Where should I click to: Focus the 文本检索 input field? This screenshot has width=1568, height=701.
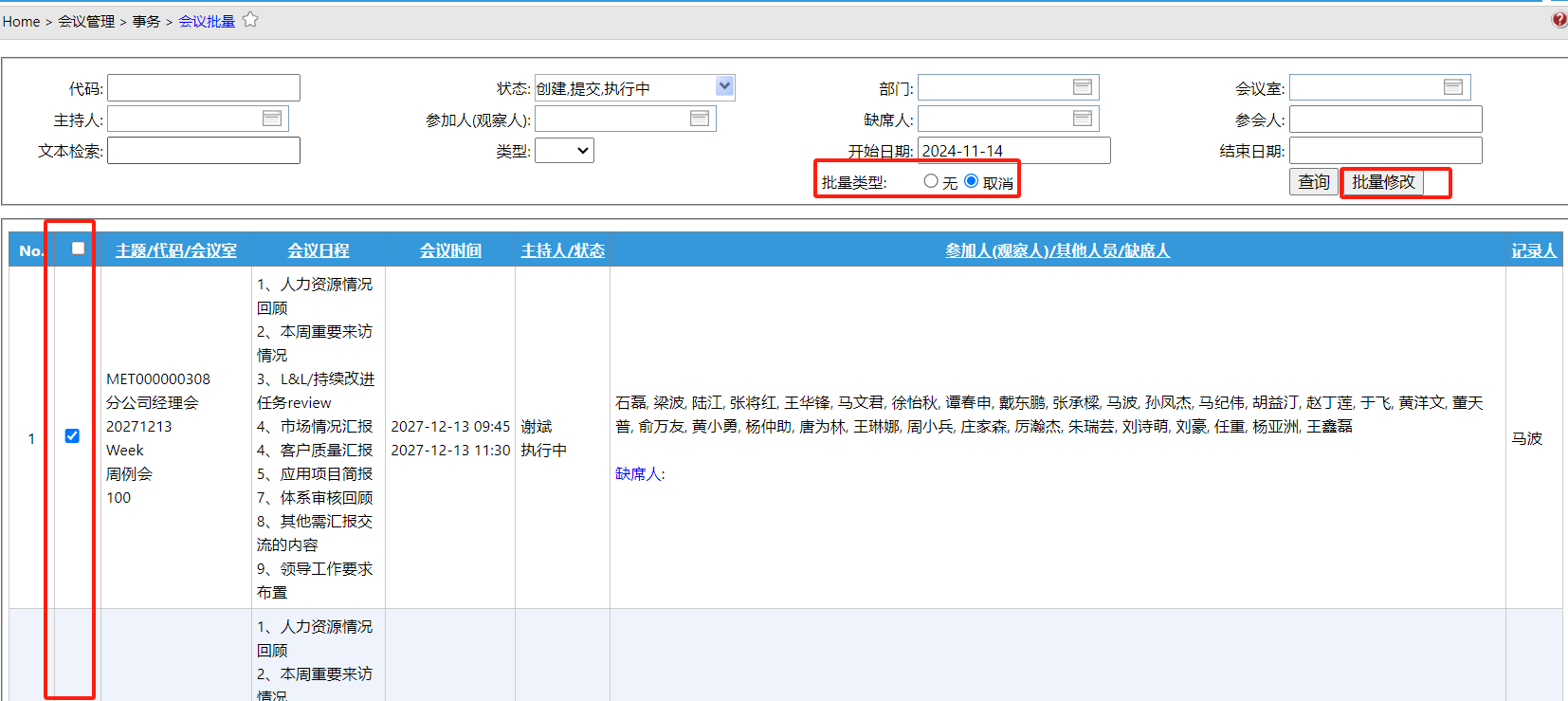point(204,150)
